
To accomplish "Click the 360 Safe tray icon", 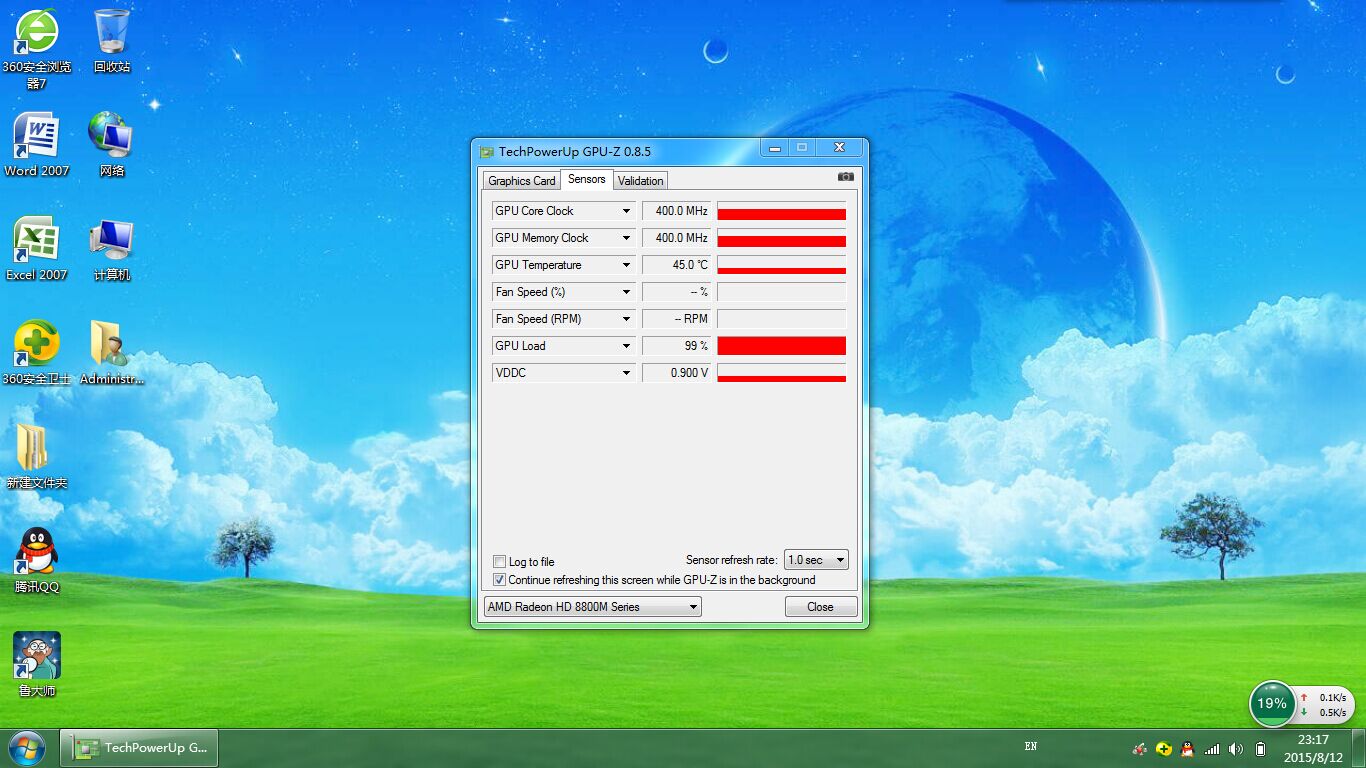I will point(1163,748).
